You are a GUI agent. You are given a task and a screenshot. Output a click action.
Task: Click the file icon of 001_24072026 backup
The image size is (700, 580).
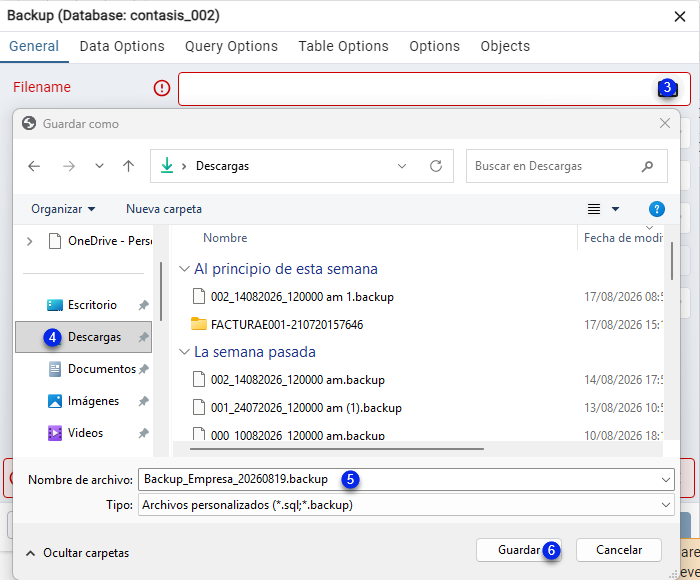[x=199, y=408]
